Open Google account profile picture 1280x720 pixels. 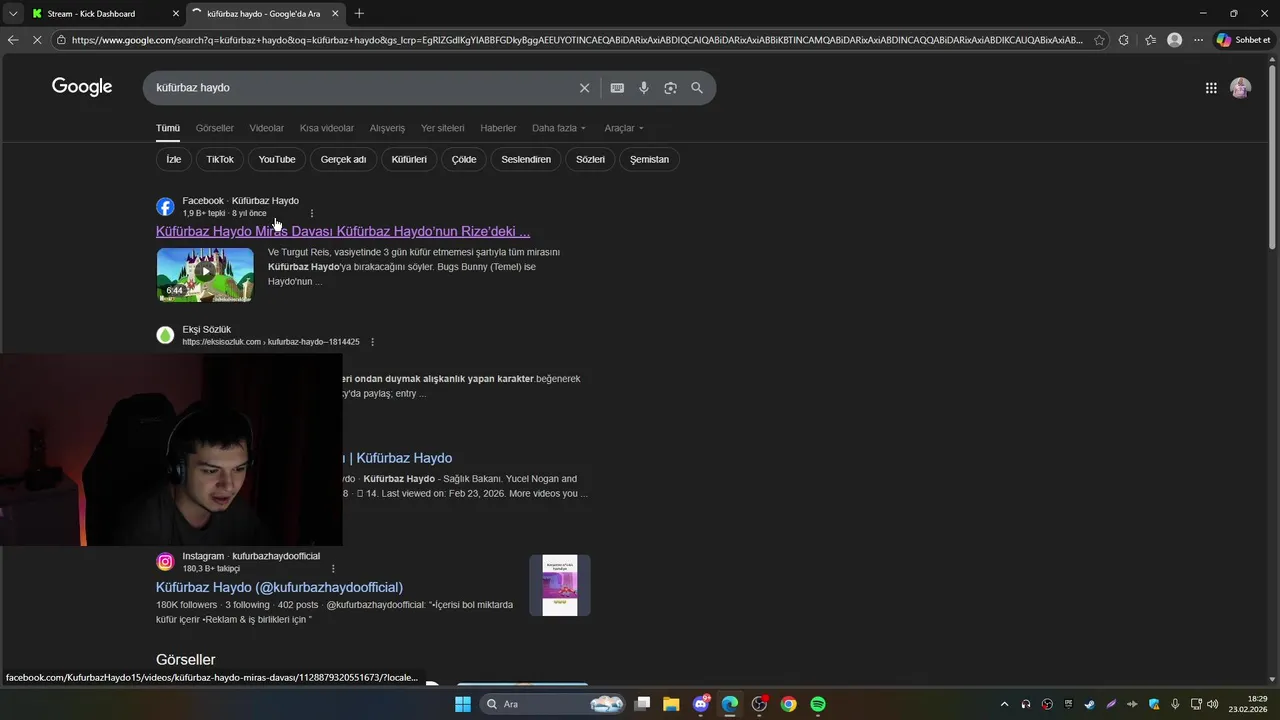(x=1241, y=88)
